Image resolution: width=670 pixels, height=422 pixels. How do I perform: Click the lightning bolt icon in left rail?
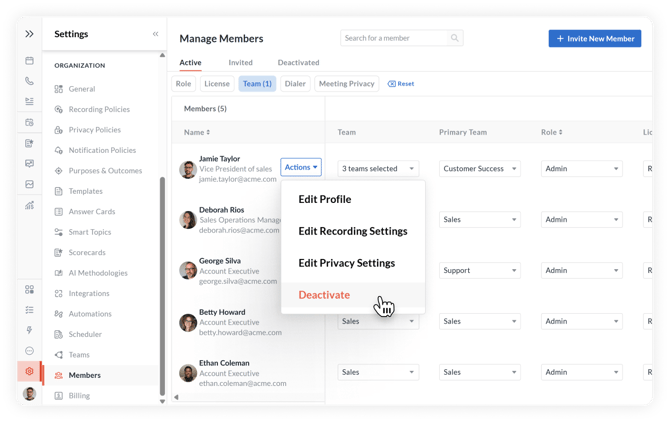pos(29,330)
